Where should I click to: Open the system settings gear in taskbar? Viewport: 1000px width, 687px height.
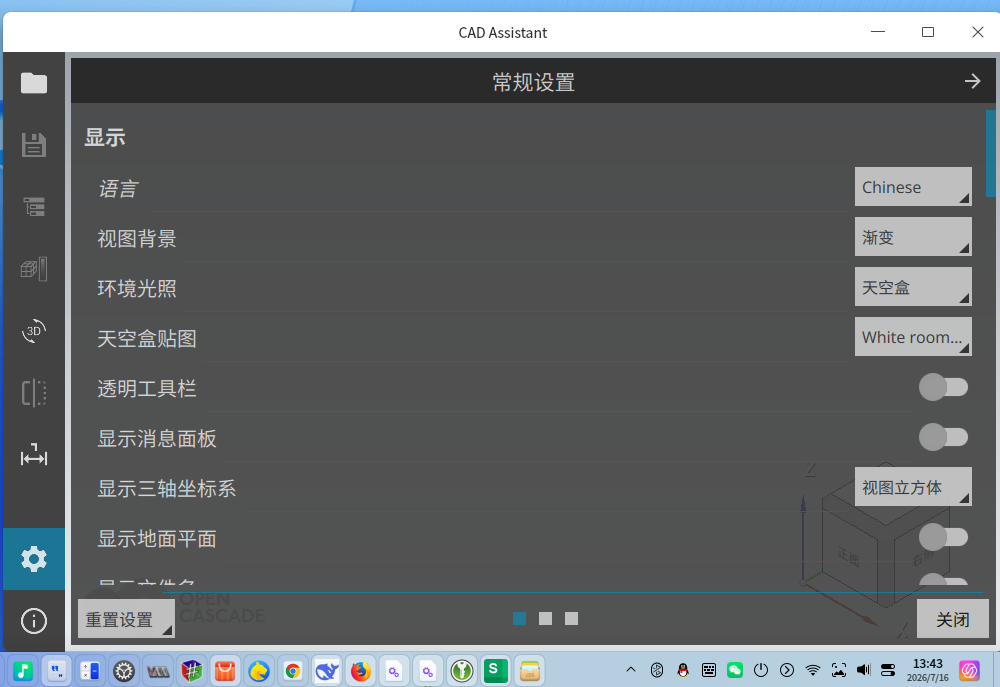[x=124, y=671]
